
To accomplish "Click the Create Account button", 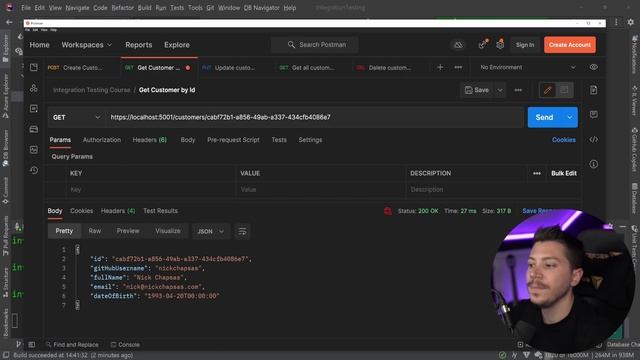I will [570, 45].
